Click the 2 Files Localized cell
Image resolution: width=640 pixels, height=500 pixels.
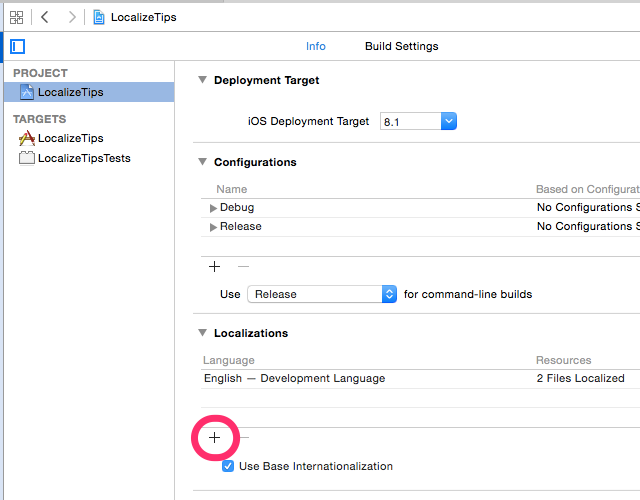coord(580,378)
